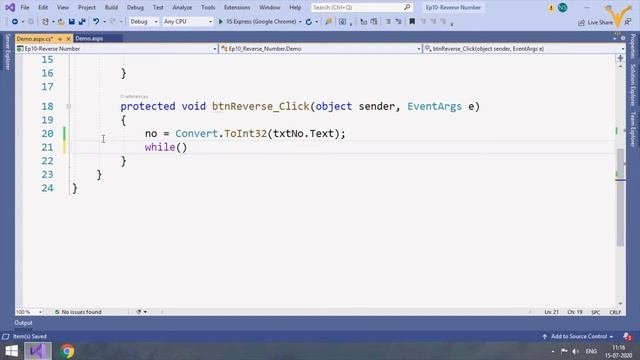640x360 pixels.
Task: Click the Refresh browser icon
Action: [309, 22]
